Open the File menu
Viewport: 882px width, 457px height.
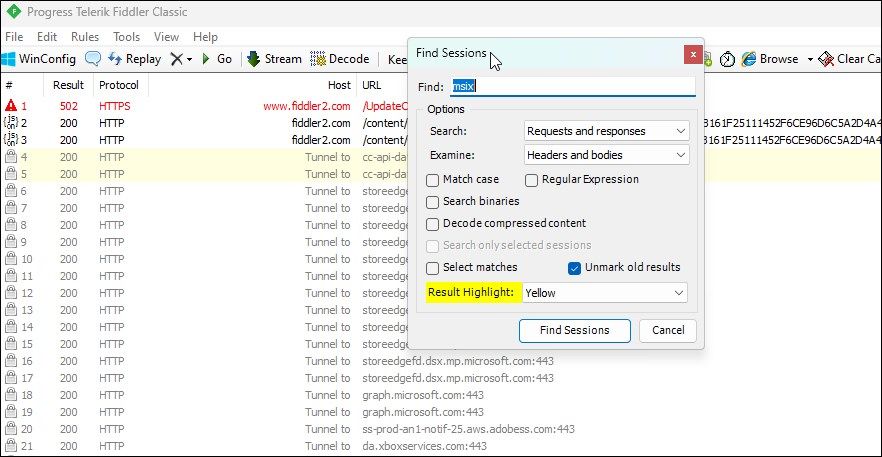(x=14, y=37)
